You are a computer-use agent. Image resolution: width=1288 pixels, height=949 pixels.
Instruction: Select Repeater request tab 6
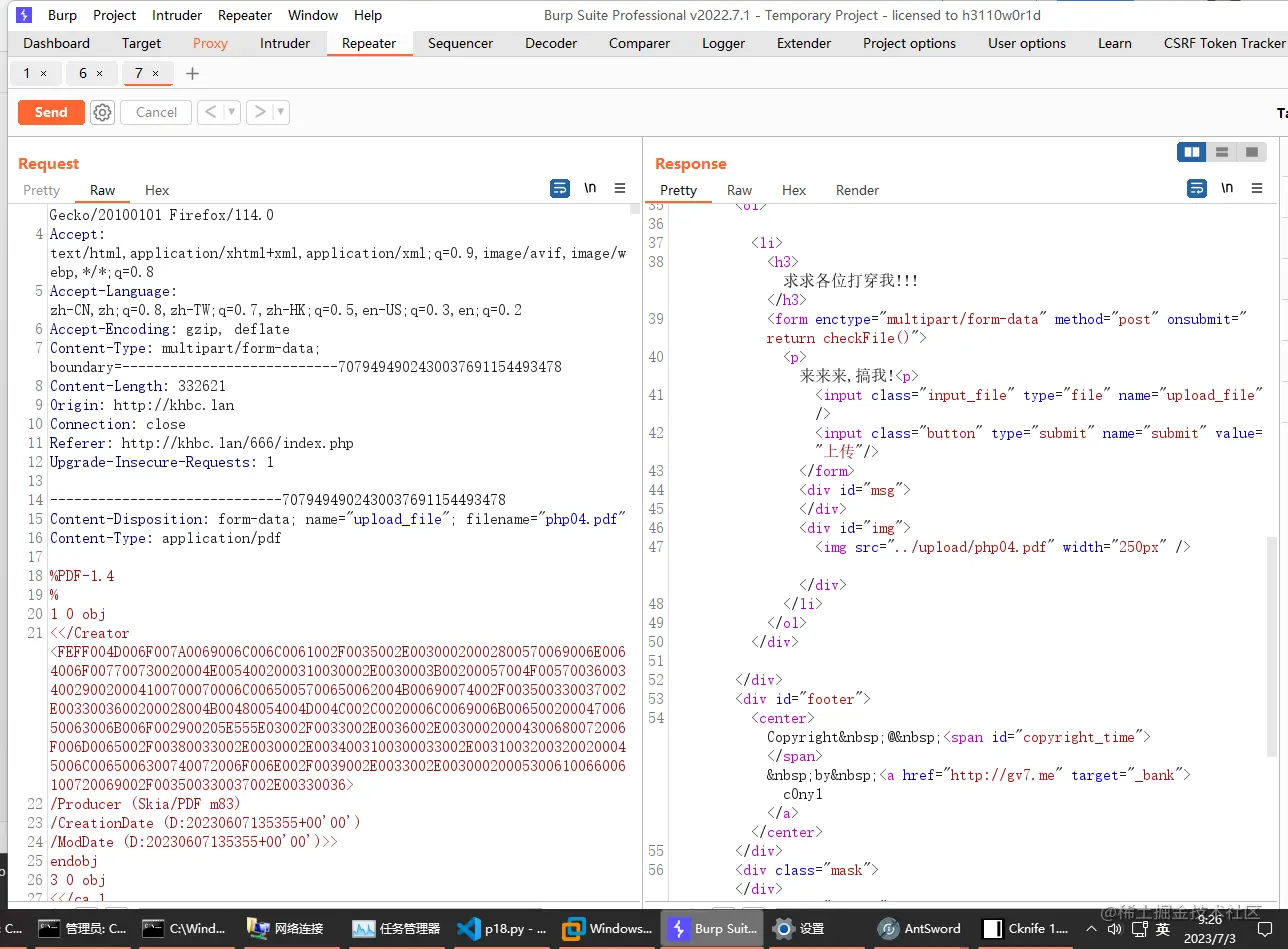(83, 73)
